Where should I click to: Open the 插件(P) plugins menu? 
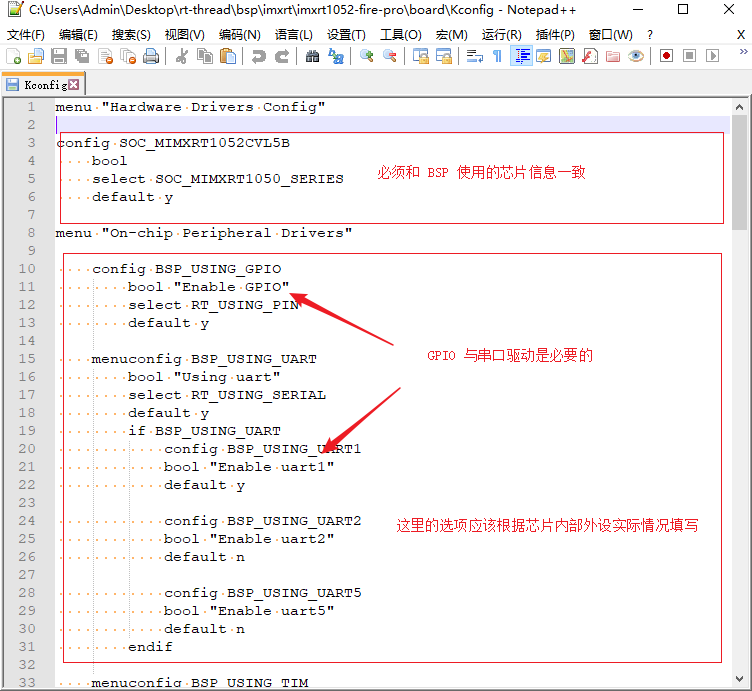[x=555, y=35]
